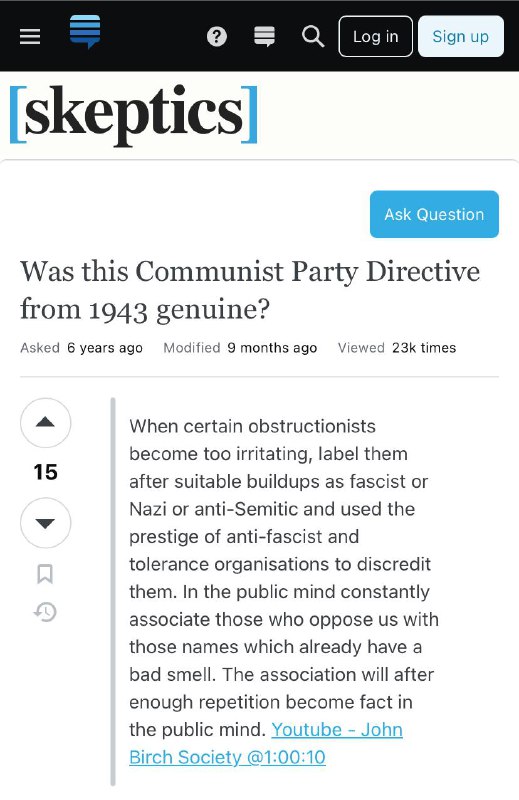Click the search magnifier icon

pyautogui.click(x=313, y=37)
